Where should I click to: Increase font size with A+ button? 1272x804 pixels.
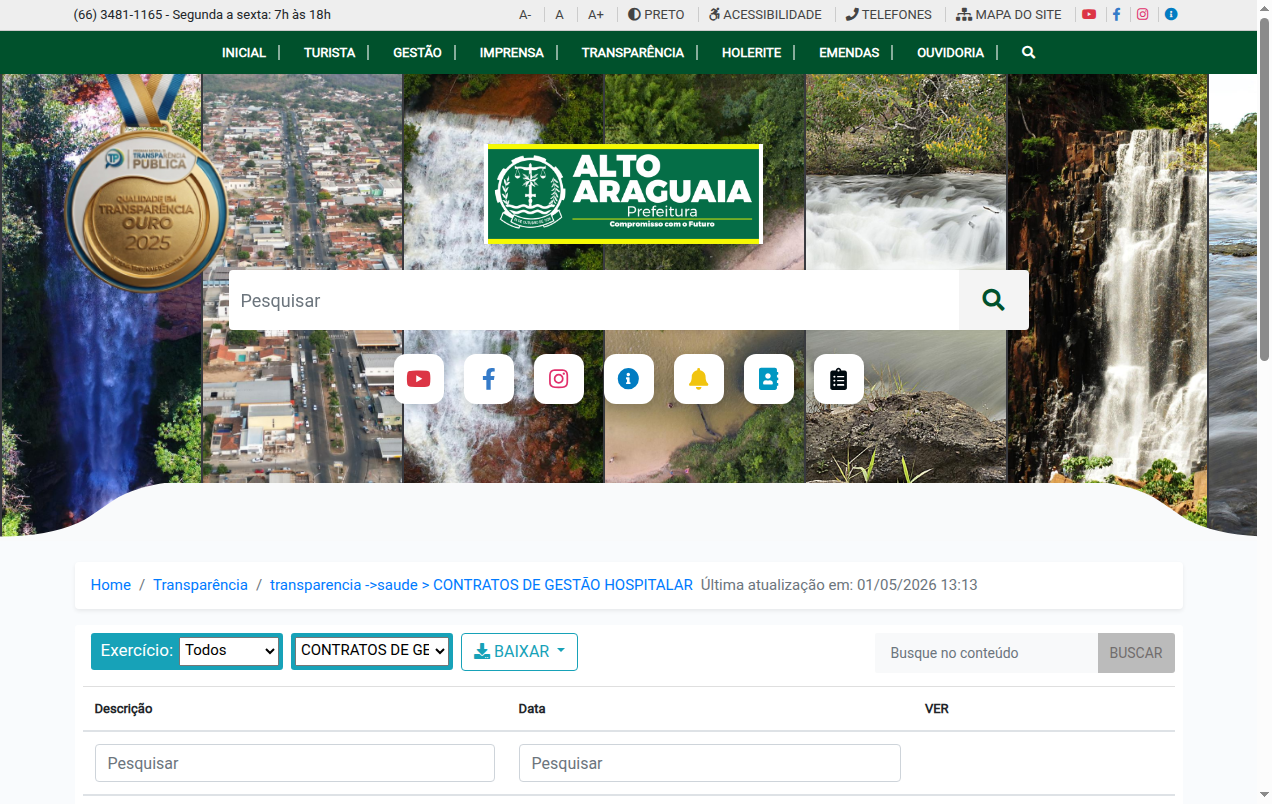[x=596, y=15]
